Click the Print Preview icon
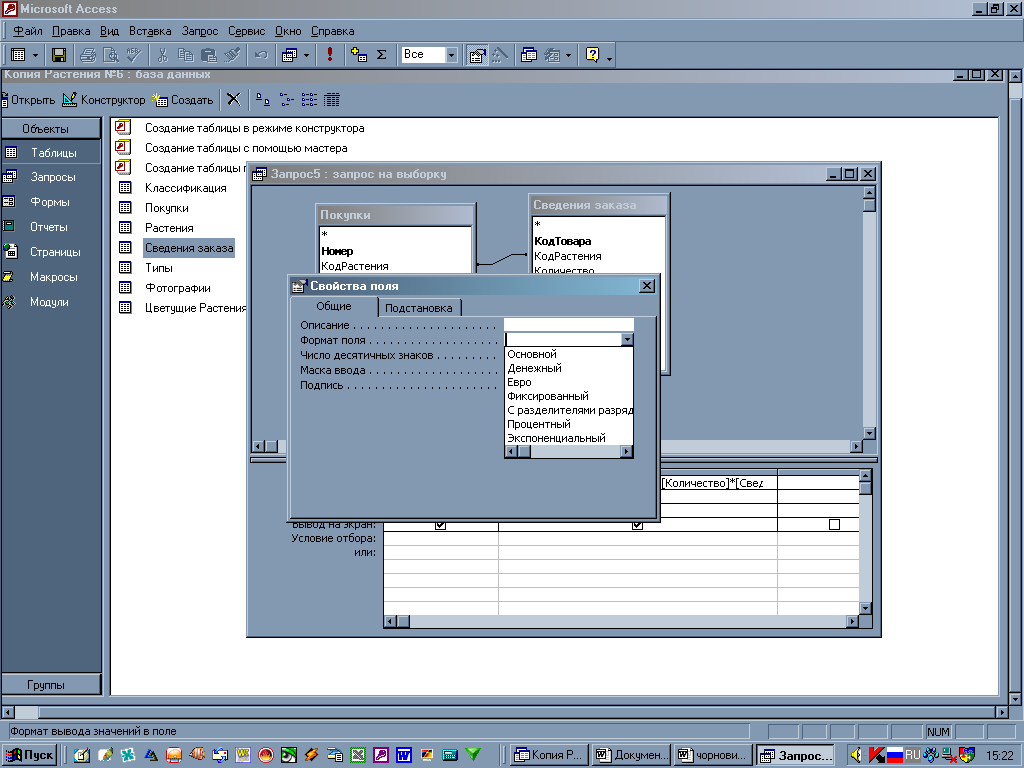The image size is (1024, 768). (111, 55)
